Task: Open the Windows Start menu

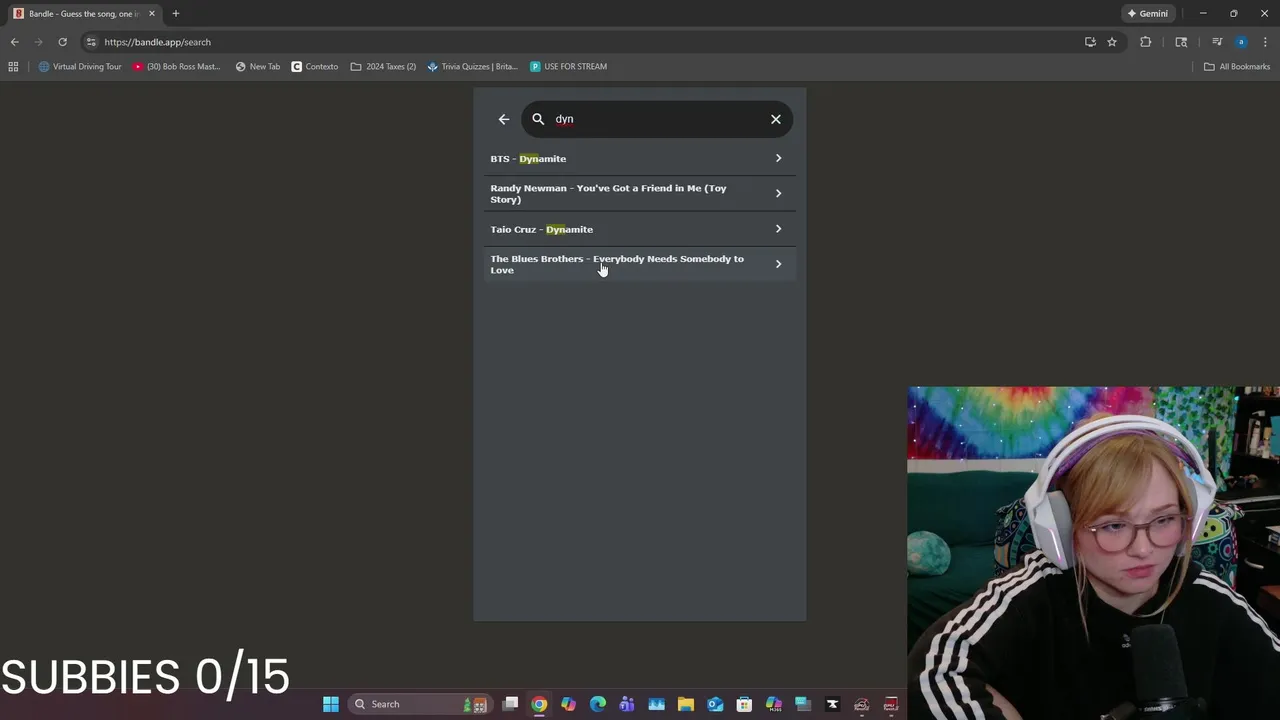Action: [331, 704]
